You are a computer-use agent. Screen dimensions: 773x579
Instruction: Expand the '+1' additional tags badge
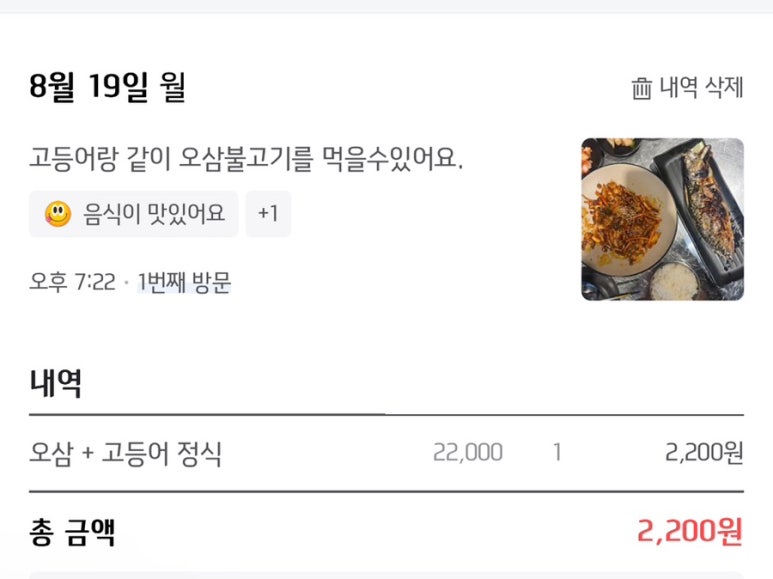click(268, 214)
